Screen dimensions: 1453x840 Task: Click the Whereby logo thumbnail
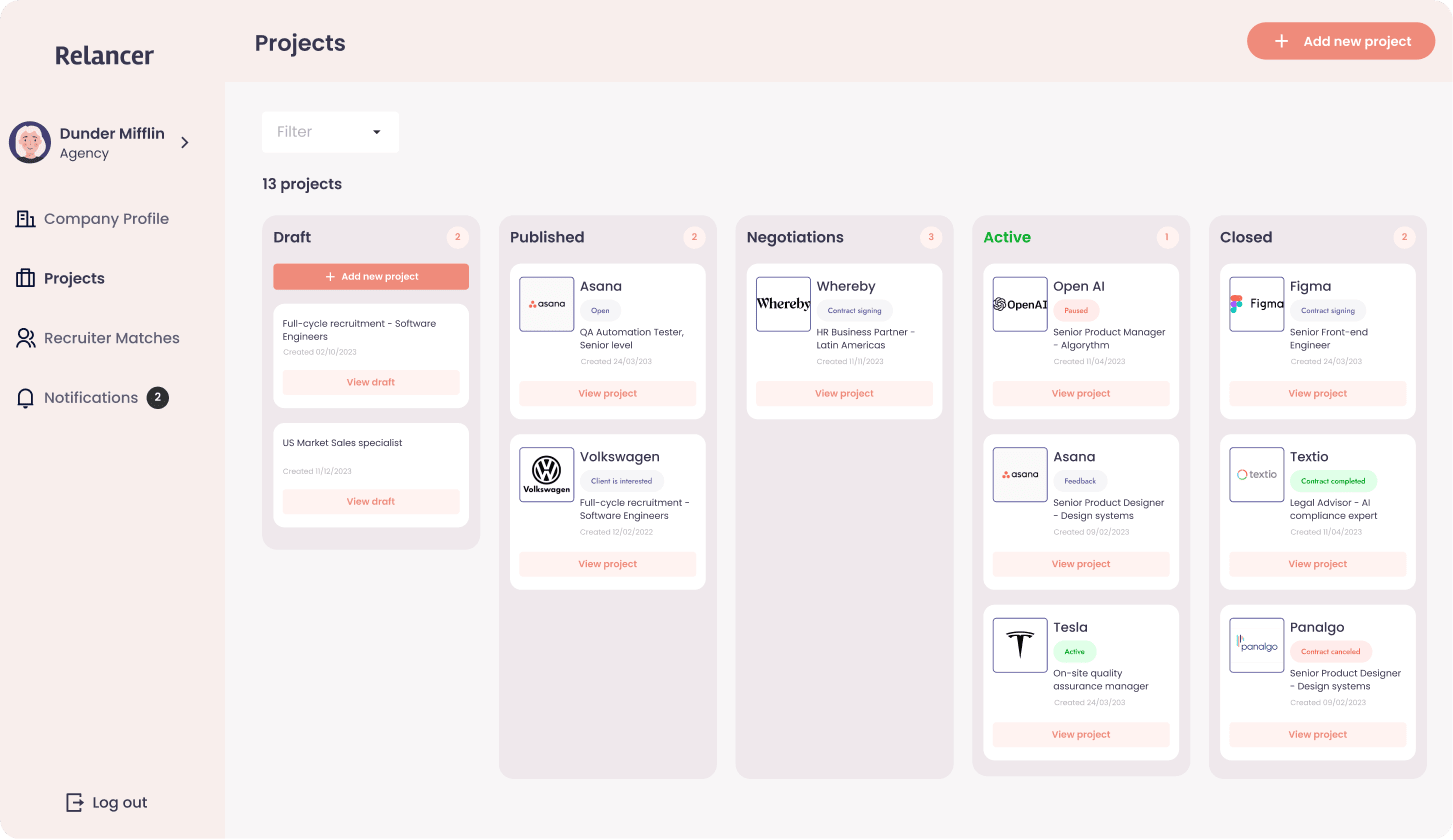[x=783, y=304]
